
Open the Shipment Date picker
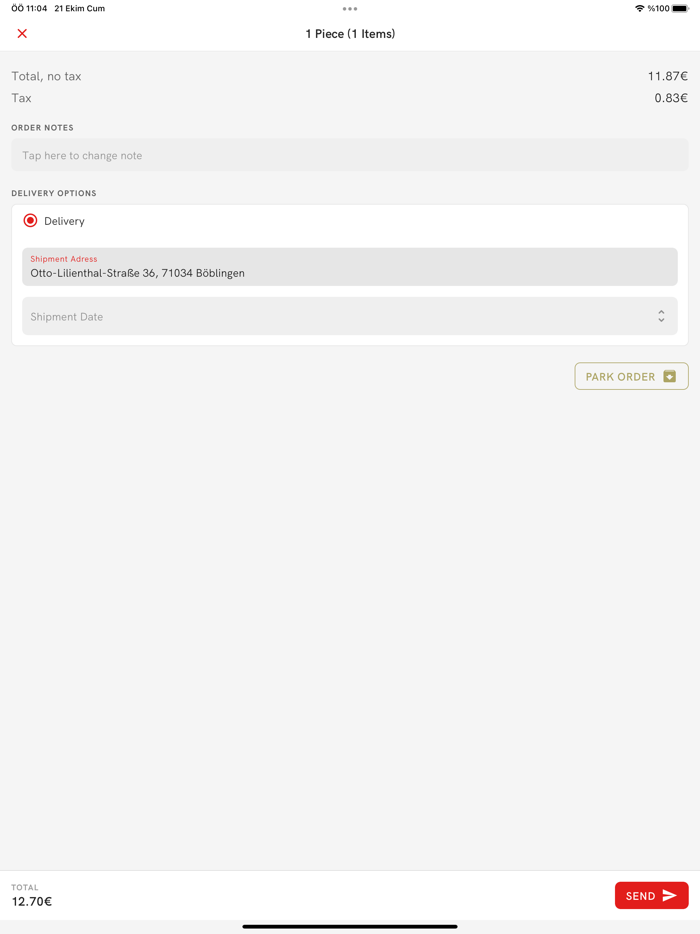350,316
